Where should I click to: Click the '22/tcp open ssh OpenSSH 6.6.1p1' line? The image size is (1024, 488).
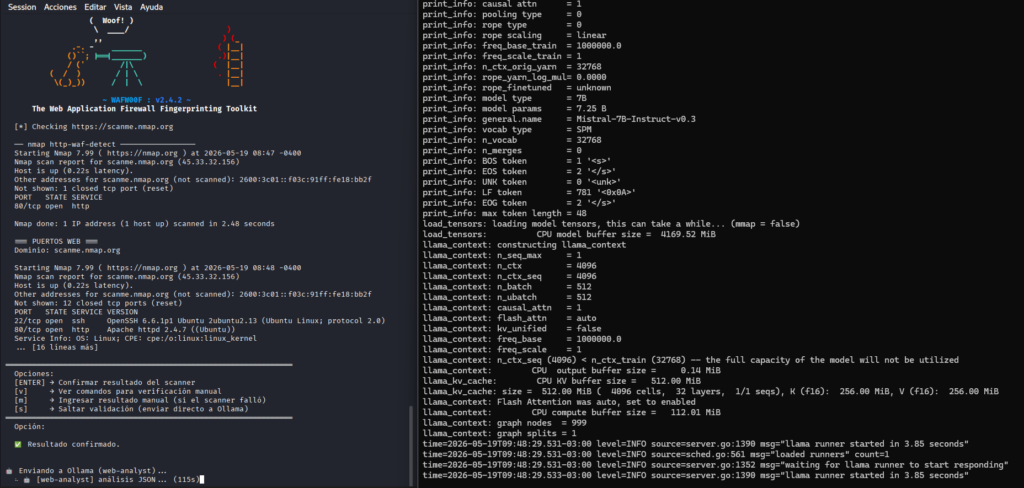(199, 321)
